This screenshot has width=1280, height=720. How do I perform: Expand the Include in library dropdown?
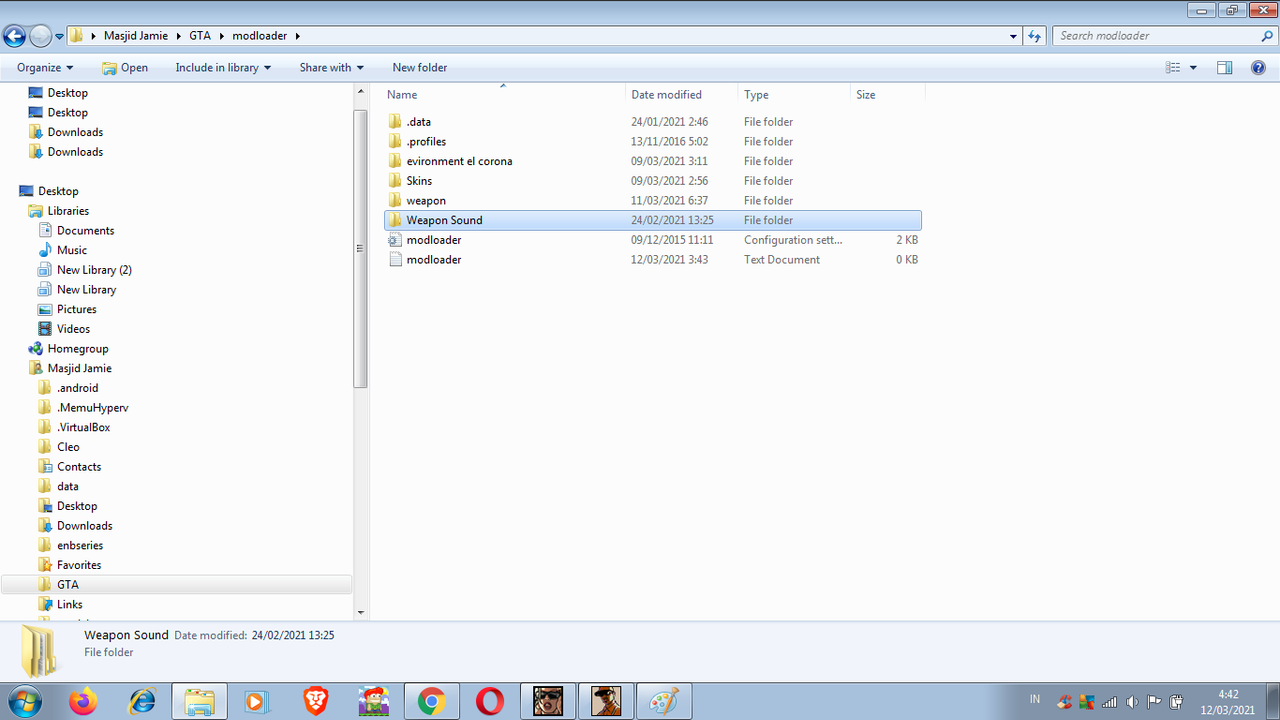(x=223, y=68)
